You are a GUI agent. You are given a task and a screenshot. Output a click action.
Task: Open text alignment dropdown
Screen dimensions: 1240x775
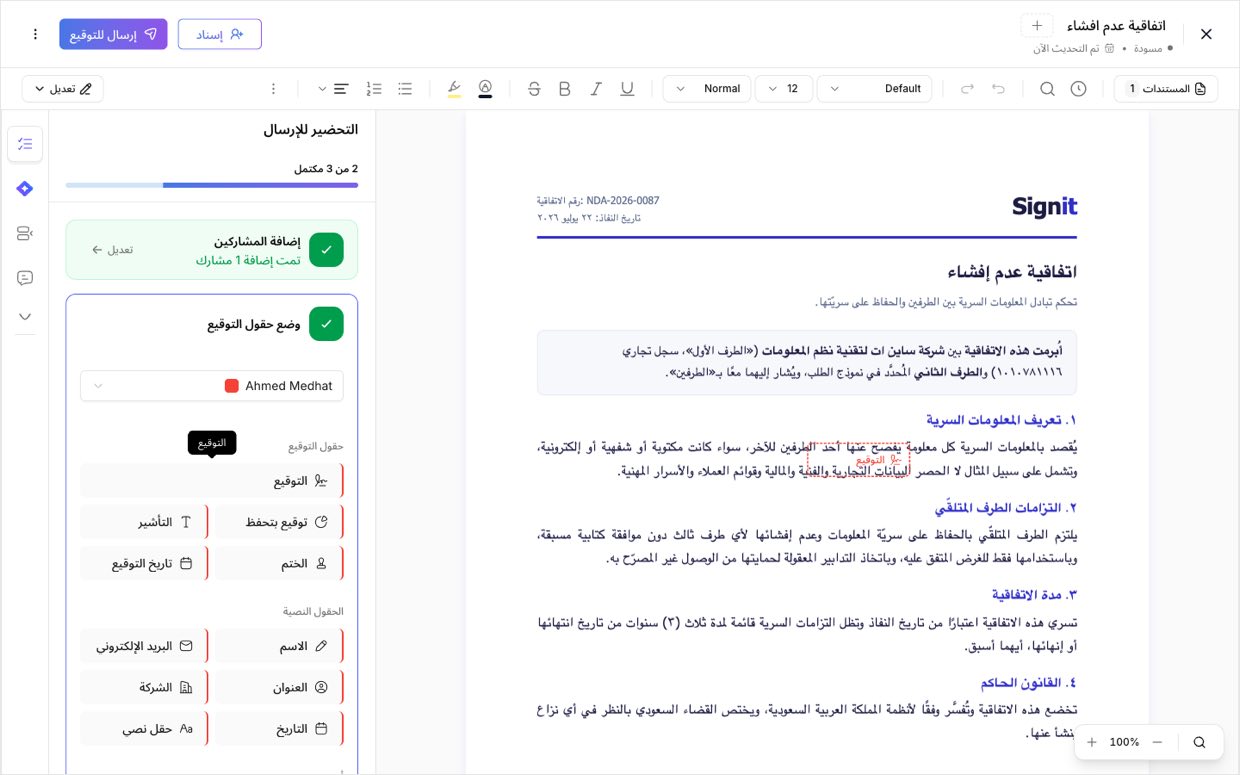click(x=333, y=88)
